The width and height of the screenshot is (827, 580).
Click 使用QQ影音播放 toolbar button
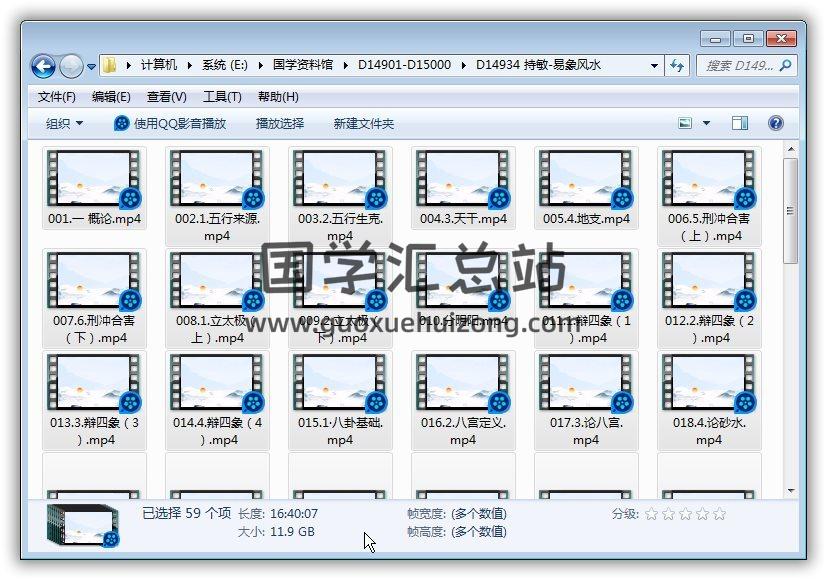click(x=170, y=123)
